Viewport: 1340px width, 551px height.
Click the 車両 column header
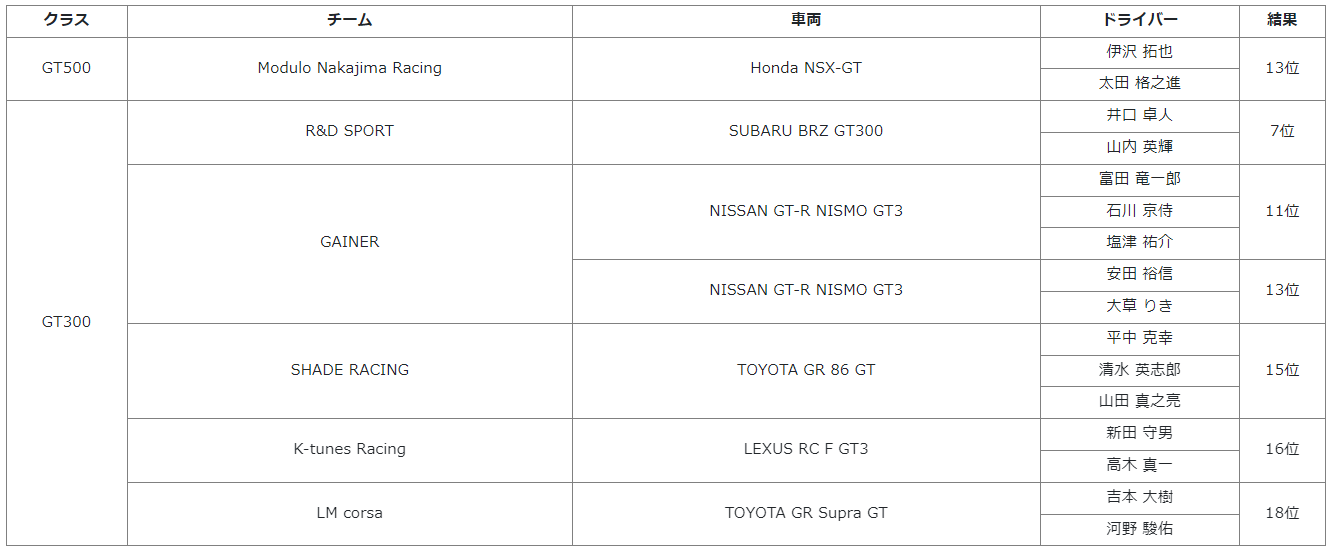(805, 20)
